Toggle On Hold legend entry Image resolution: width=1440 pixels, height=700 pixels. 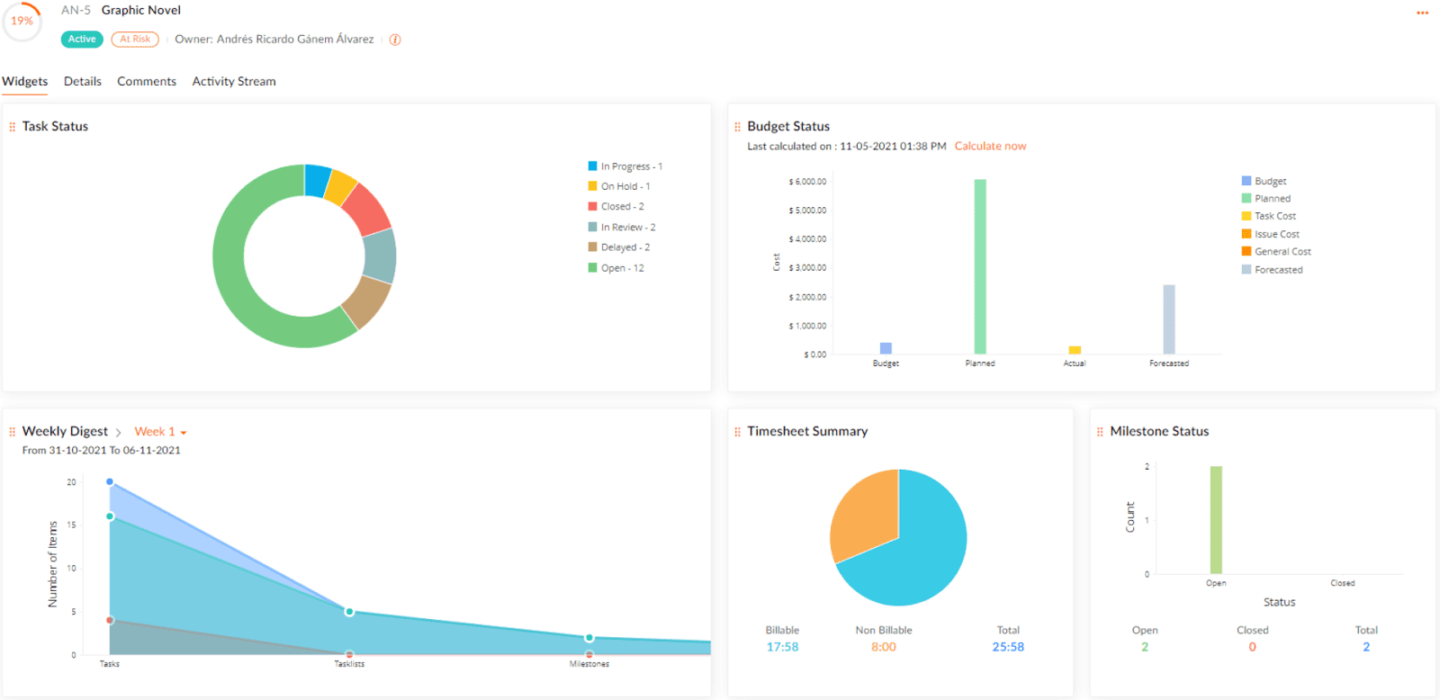[x=619, y=186]
